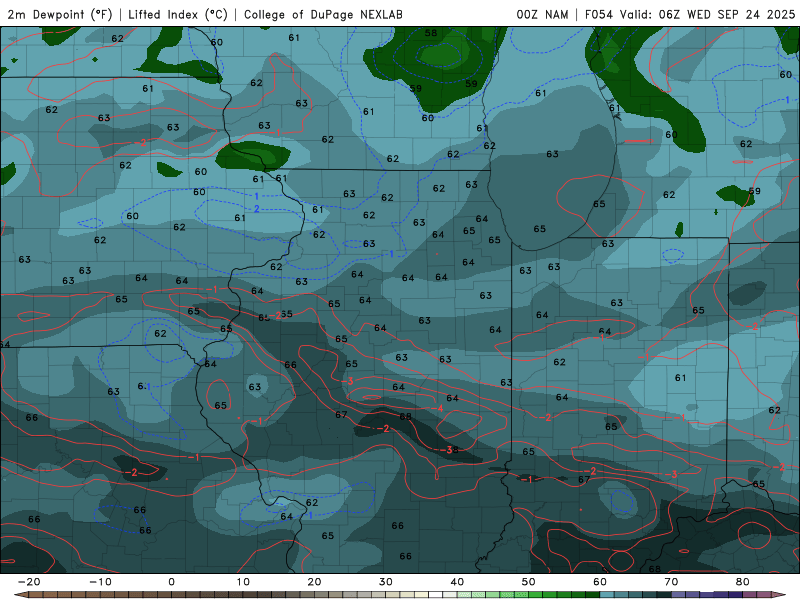Screen dimensions: 800x600
Task: Click the -20 label on the color scale
Action: click(x=29, y=582)
